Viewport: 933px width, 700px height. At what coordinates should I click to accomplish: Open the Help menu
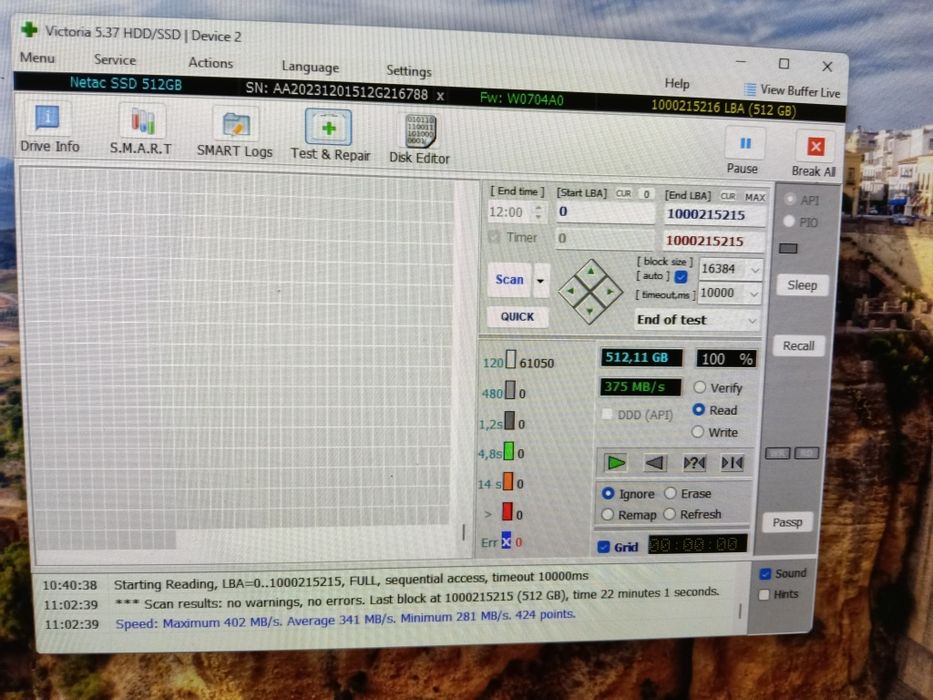pos(677,83)
